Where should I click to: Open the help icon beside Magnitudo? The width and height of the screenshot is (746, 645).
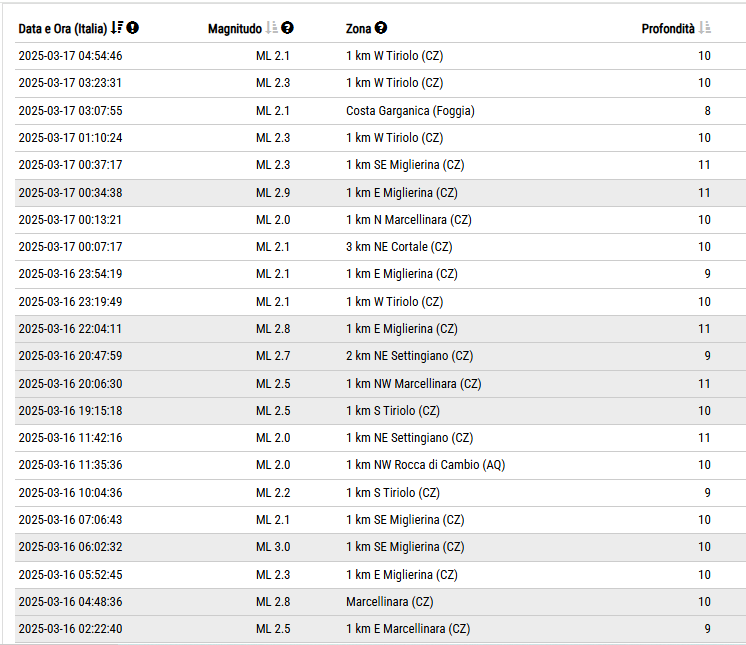pyautogui.click(x=287, y=28)
